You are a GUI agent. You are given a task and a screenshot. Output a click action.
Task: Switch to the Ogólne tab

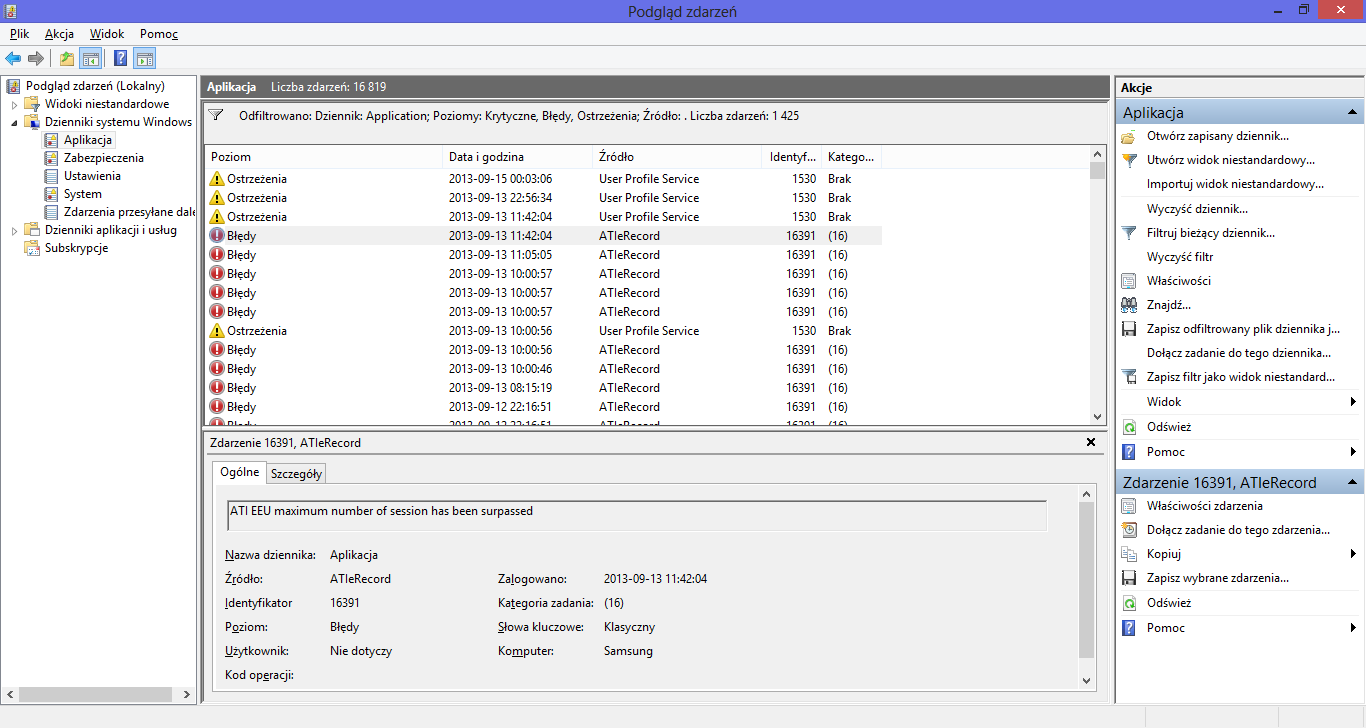tap(240, 472)
